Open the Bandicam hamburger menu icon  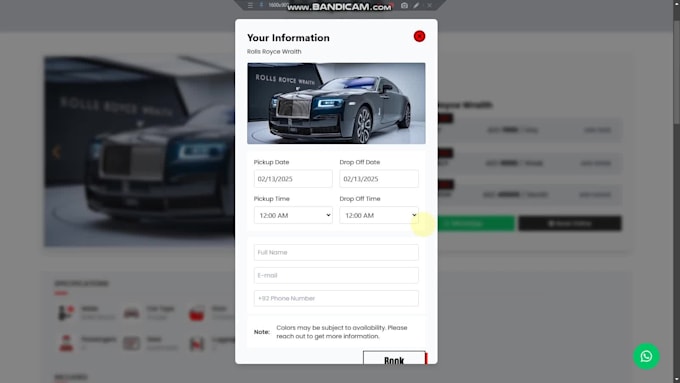click(x=250, y=5)
